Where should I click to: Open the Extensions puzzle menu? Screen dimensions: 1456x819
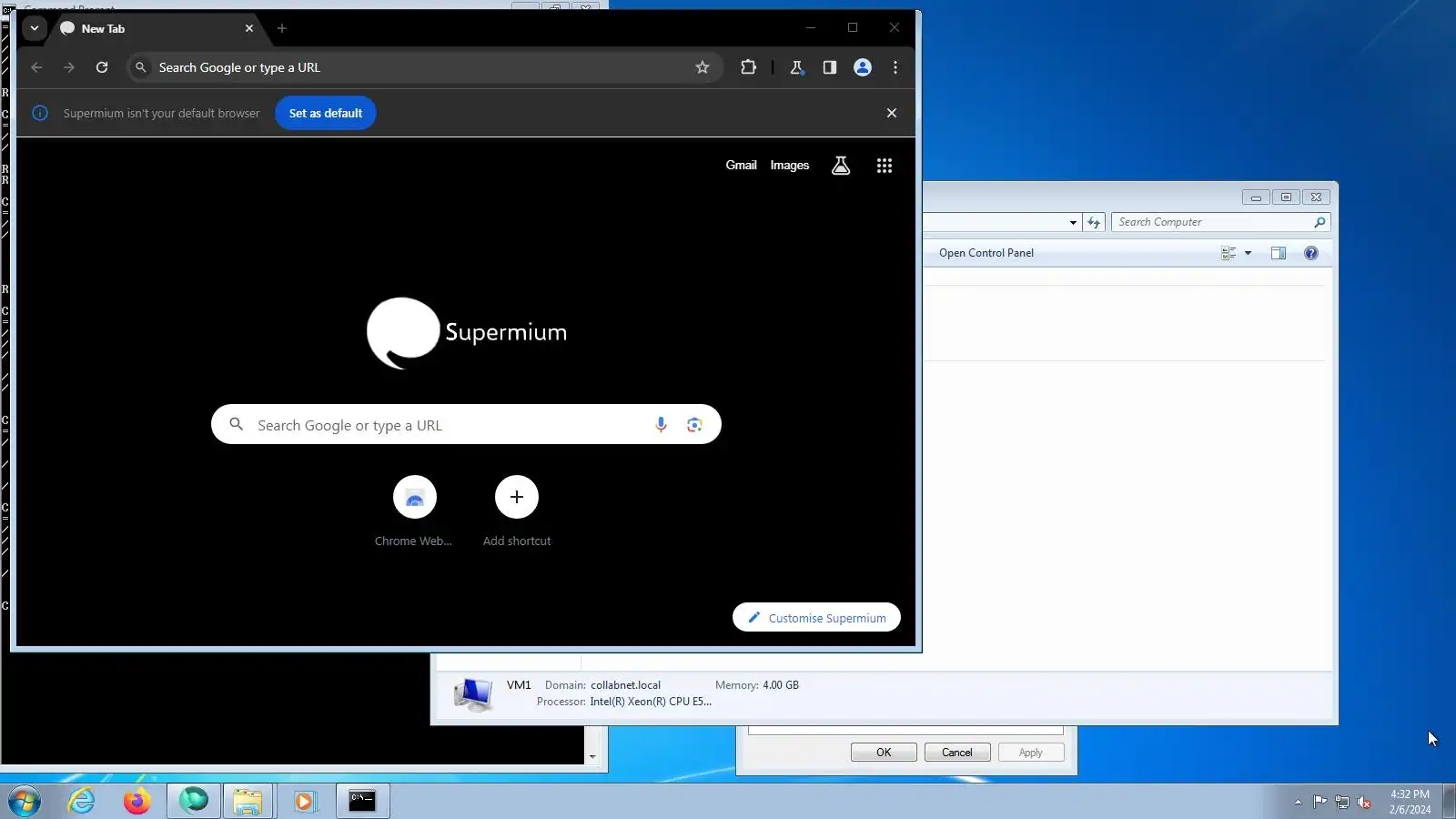[x=748, y=67]
